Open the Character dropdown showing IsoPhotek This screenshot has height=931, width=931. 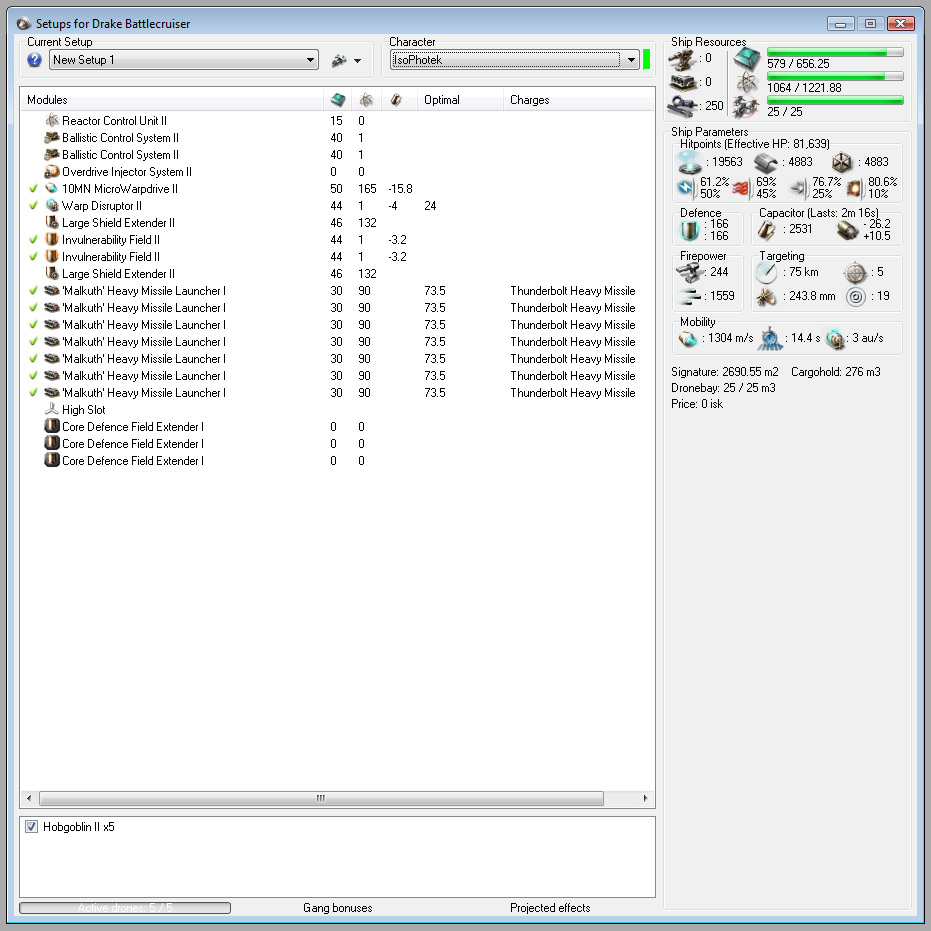pos(514,60)
